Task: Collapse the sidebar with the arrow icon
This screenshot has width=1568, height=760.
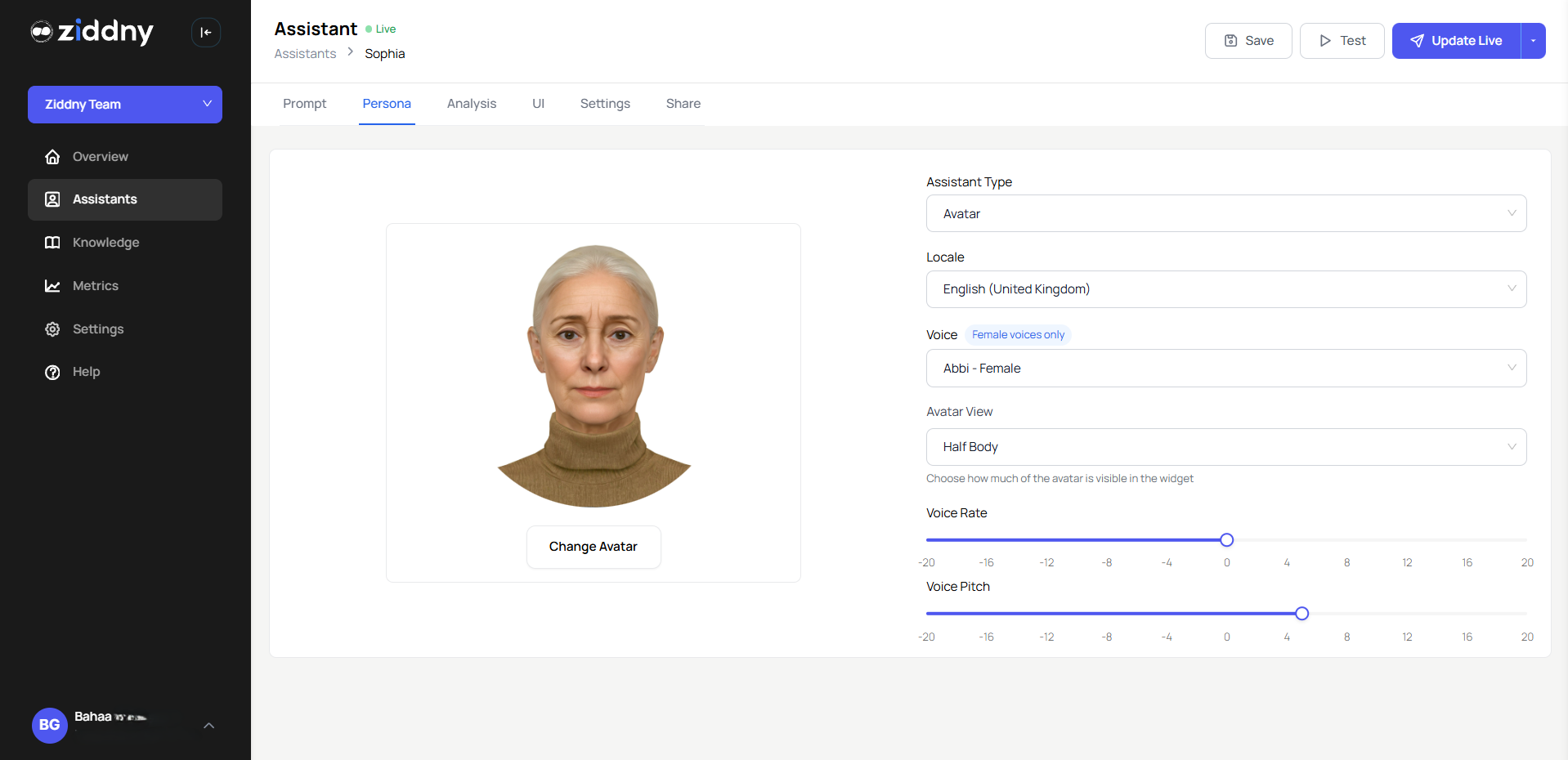Action: pyautogui.click(x=205, y=32)
